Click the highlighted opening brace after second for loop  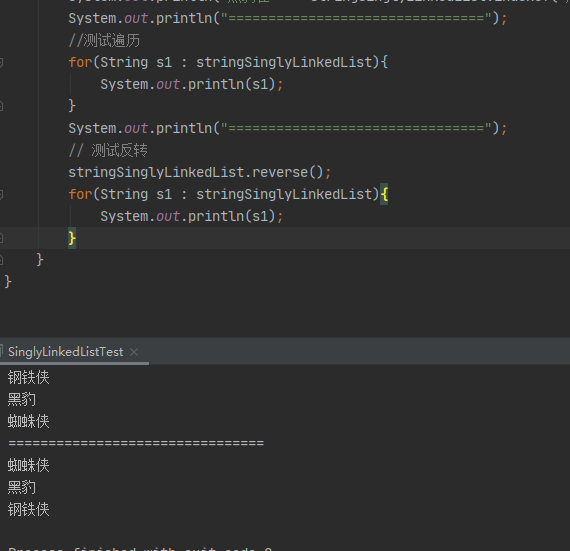coord(384,194)
